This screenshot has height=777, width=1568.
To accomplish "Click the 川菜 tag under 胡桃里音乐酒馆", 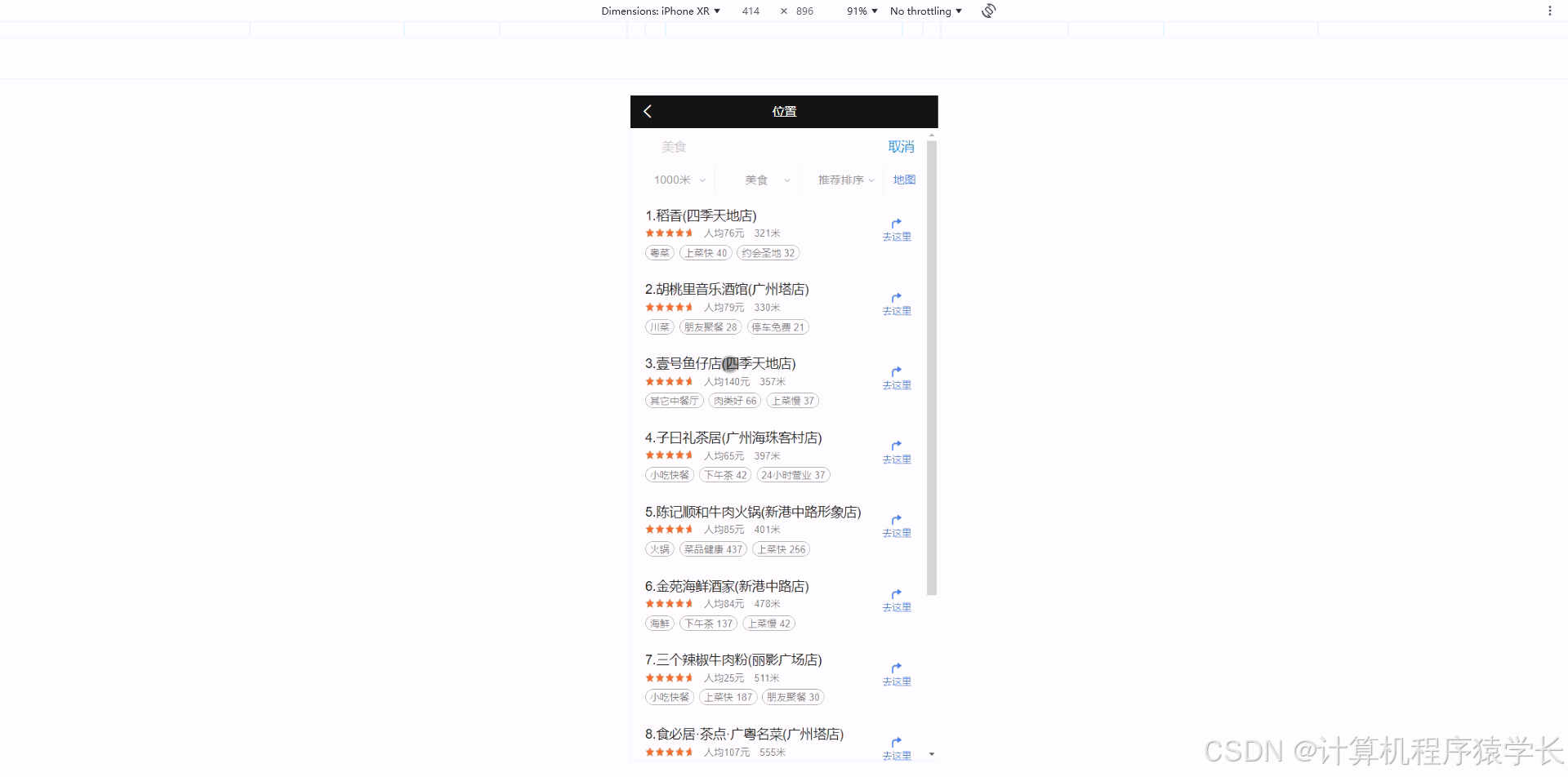I will (660, 327).
